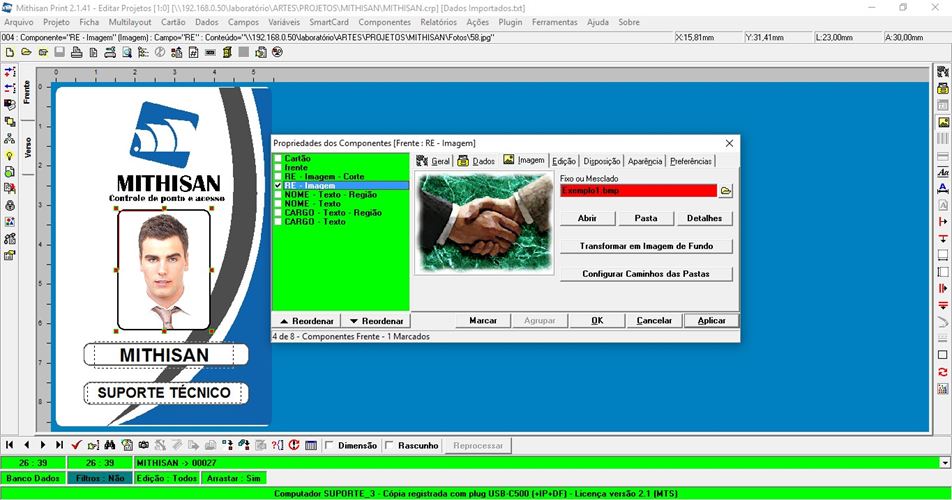Check the 'RE - Imagem - Corte' checkbox

click(278, 177)
